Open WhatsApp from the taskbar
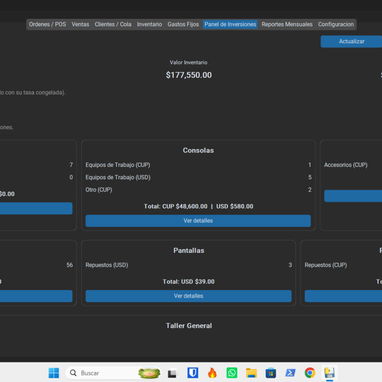The width and height of the screenshot is (382, 382). click(x=232, y=373)
